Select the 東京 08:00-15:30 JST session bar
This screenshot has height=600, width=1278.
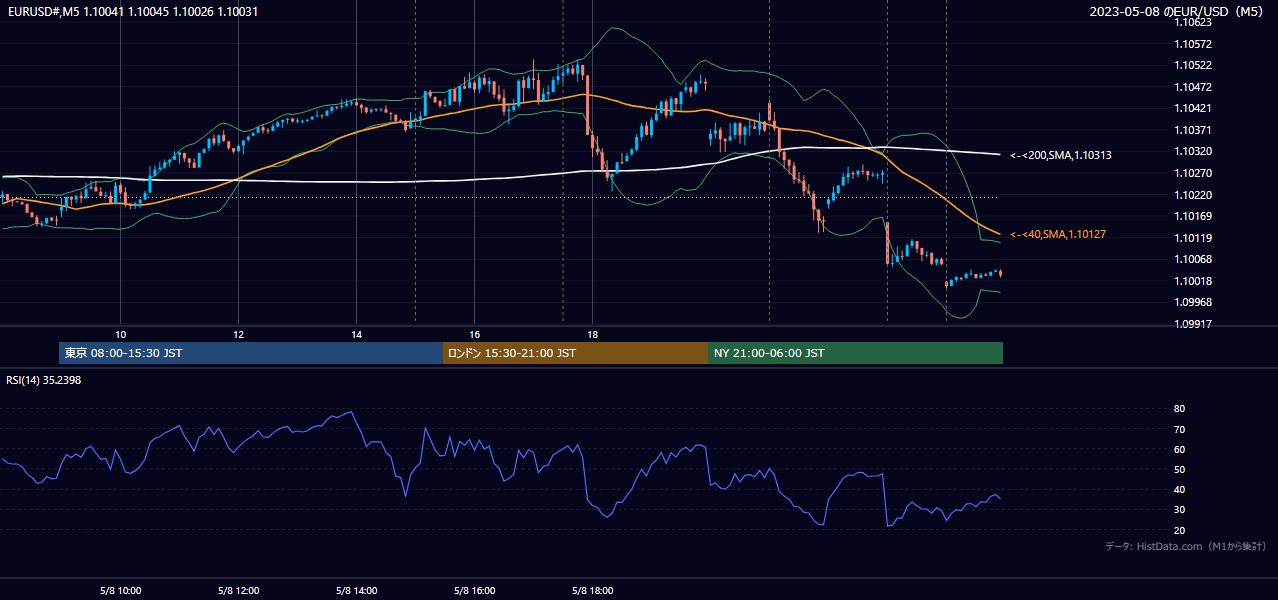[251, 353]
